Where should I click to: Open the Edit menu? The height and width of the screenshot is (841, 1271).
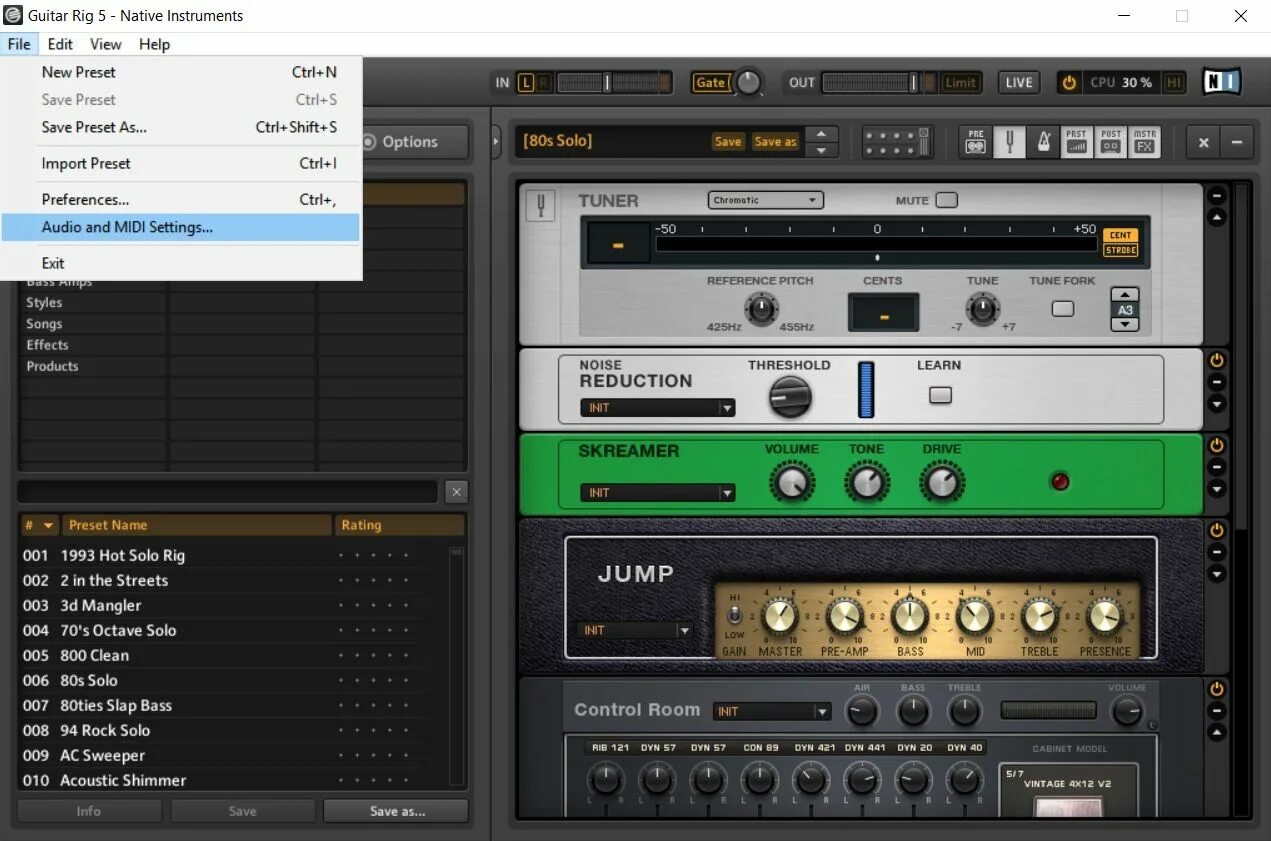[x=60, y=44]
